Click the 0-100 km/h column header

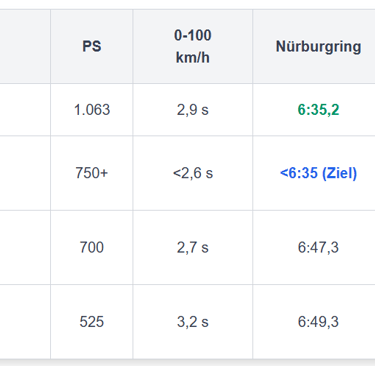[193, 46]
